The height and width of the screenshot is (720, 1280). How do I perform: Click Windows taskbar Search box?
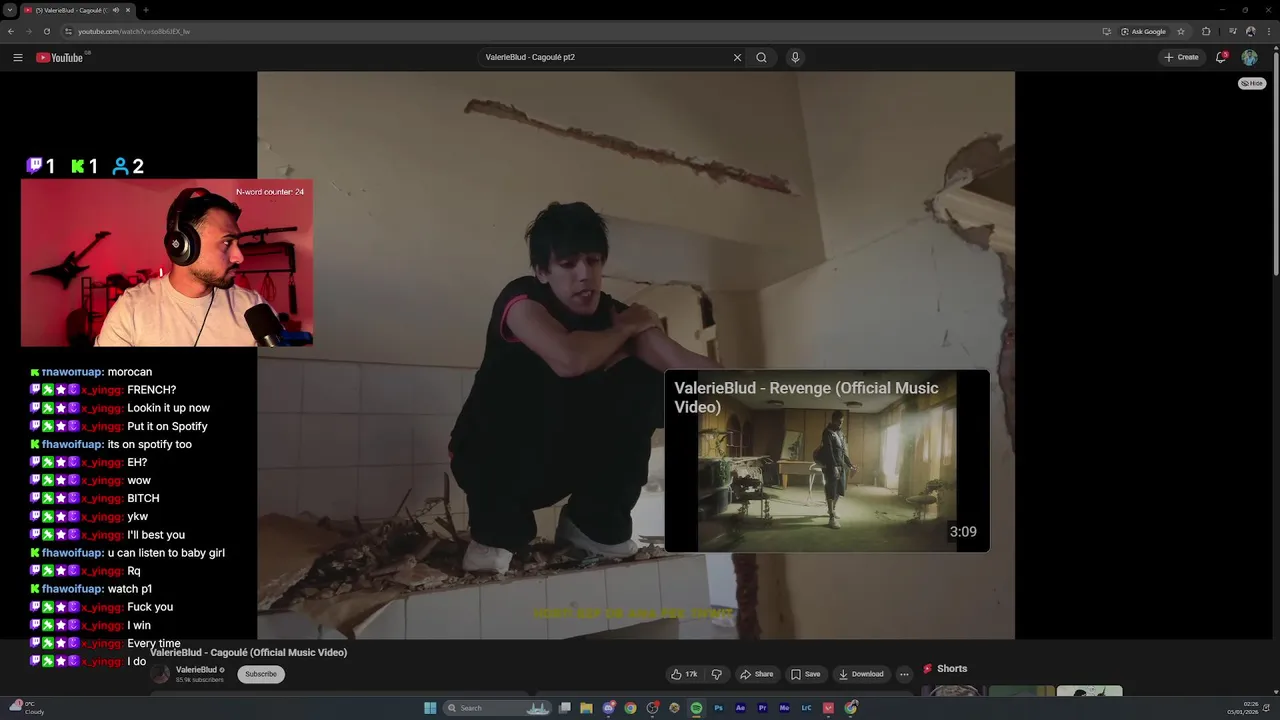(x=497, y=708)
